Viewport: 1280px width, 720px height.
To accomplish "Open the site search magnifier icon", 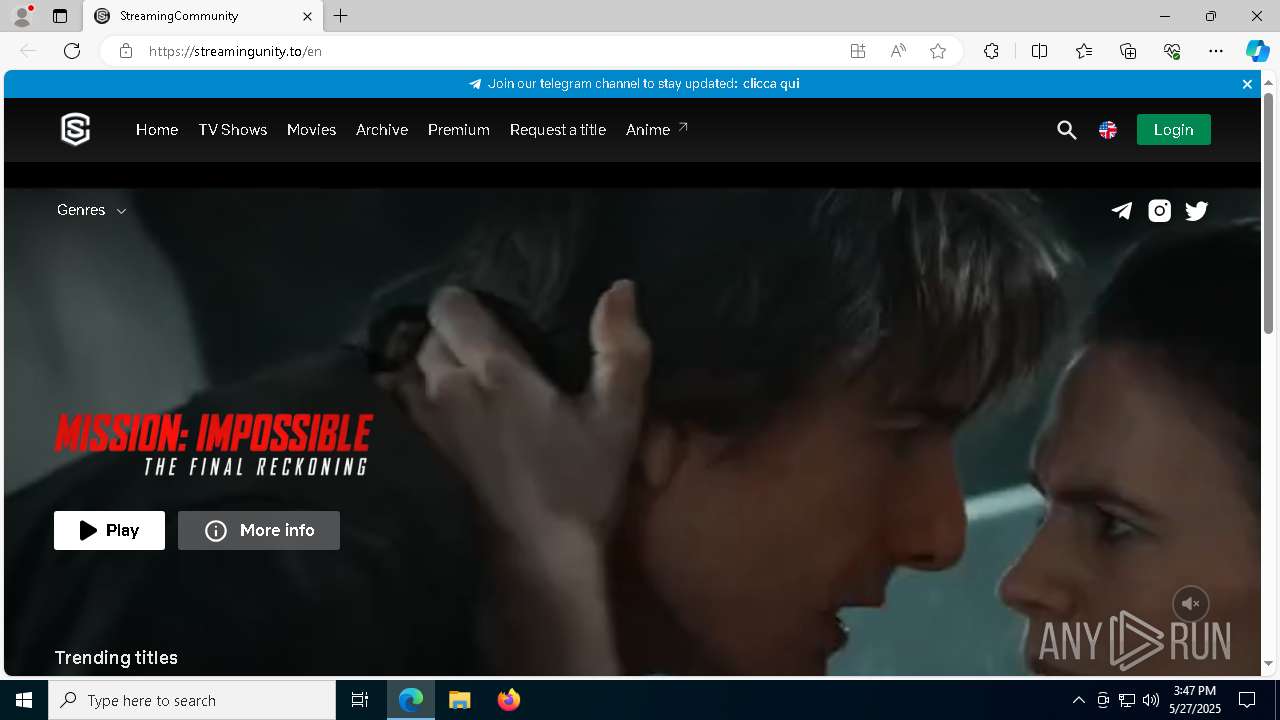I will pos(1067,130).
